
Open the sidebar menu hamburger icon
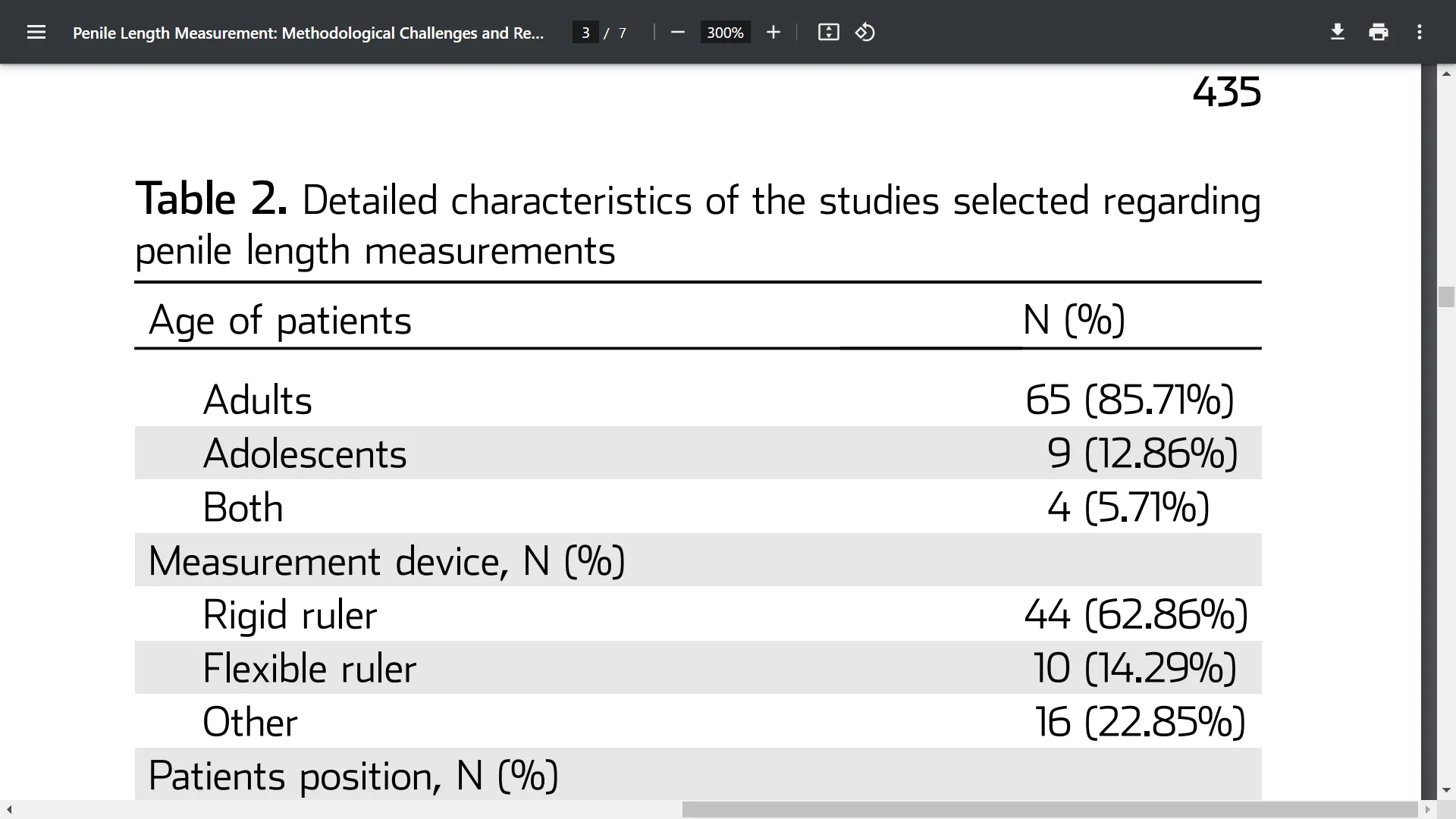(x=36, y=32)
